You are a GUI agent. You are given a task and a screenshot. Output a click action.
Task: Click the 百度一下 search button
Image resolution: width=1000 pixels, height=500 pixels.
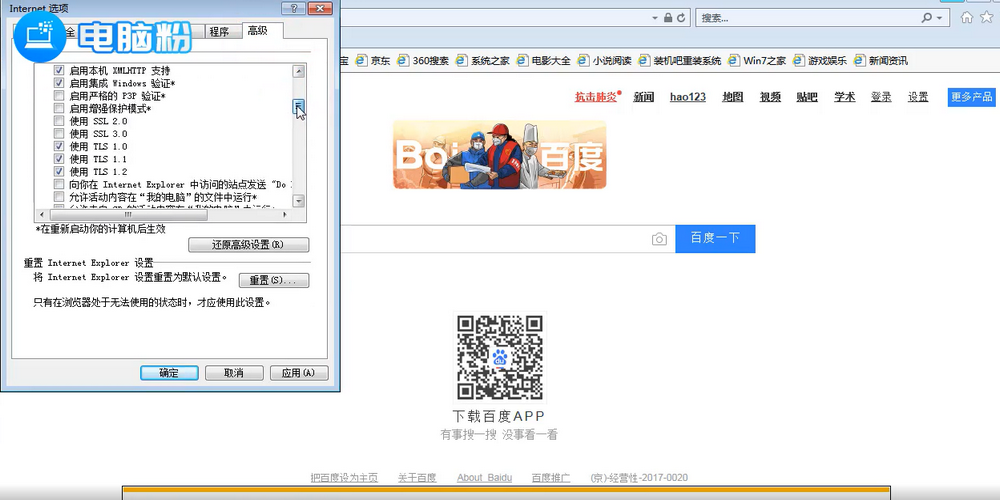click(716, 239)
